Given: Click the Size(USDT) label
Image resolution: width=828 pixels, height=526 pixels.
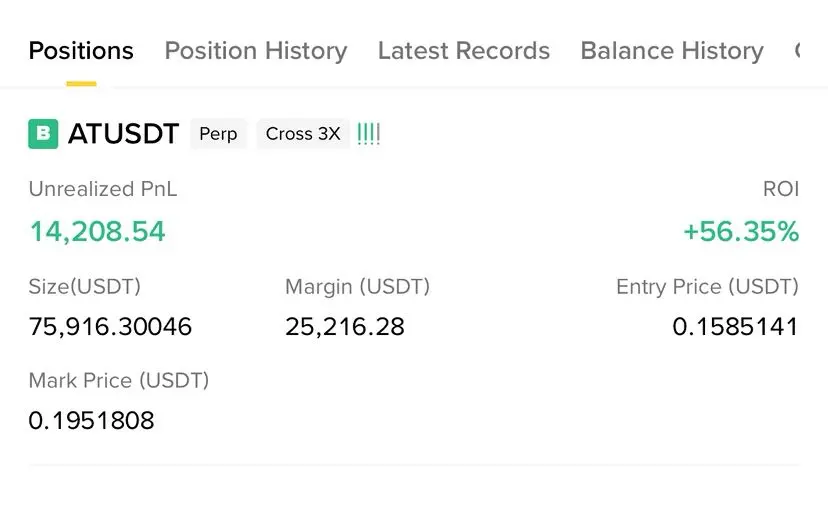Looking at the screenshot, I should [84, 287].
